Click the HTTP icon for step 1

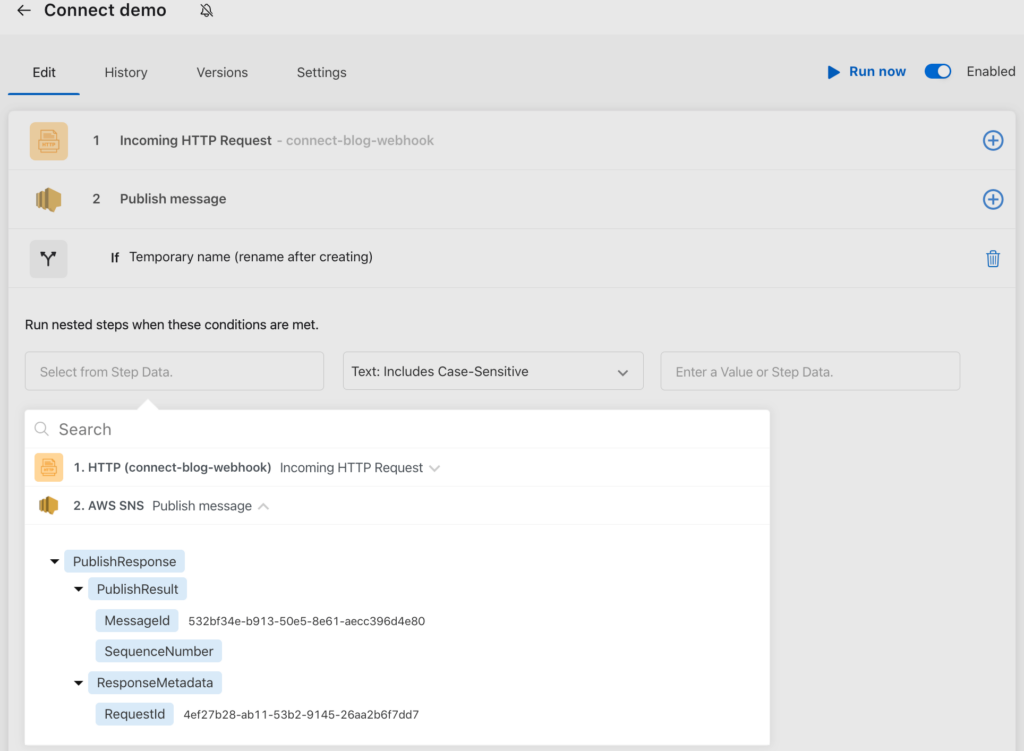click(48, 141)
